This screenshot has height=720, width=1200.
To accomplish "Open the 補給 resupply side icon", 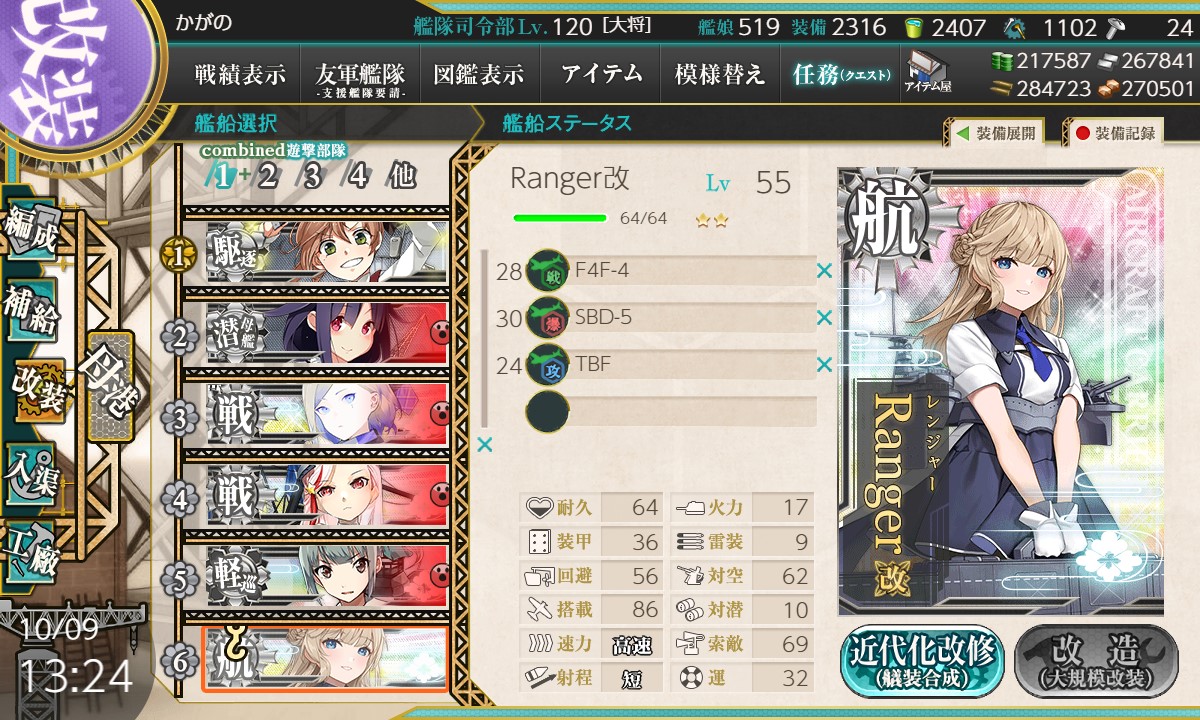I will coord(32,308).
